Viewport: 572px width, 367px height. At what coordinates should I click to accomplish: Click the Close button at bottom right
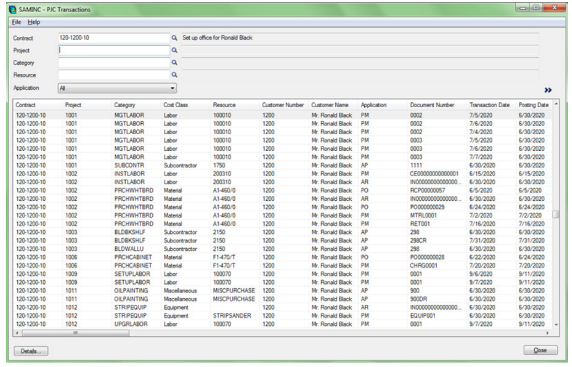540,350
